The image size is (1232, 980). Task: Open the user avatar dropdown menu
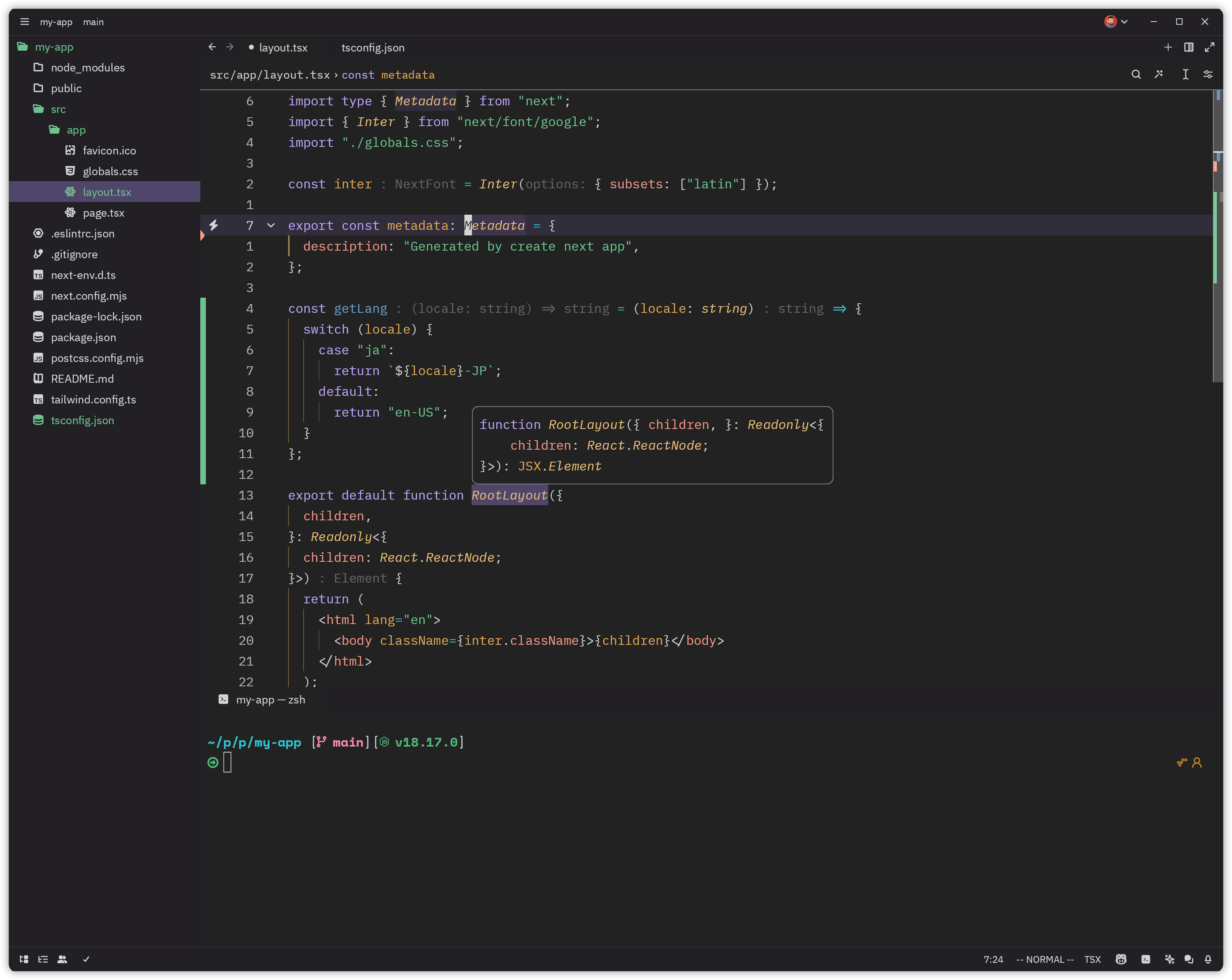[1116, 22]
